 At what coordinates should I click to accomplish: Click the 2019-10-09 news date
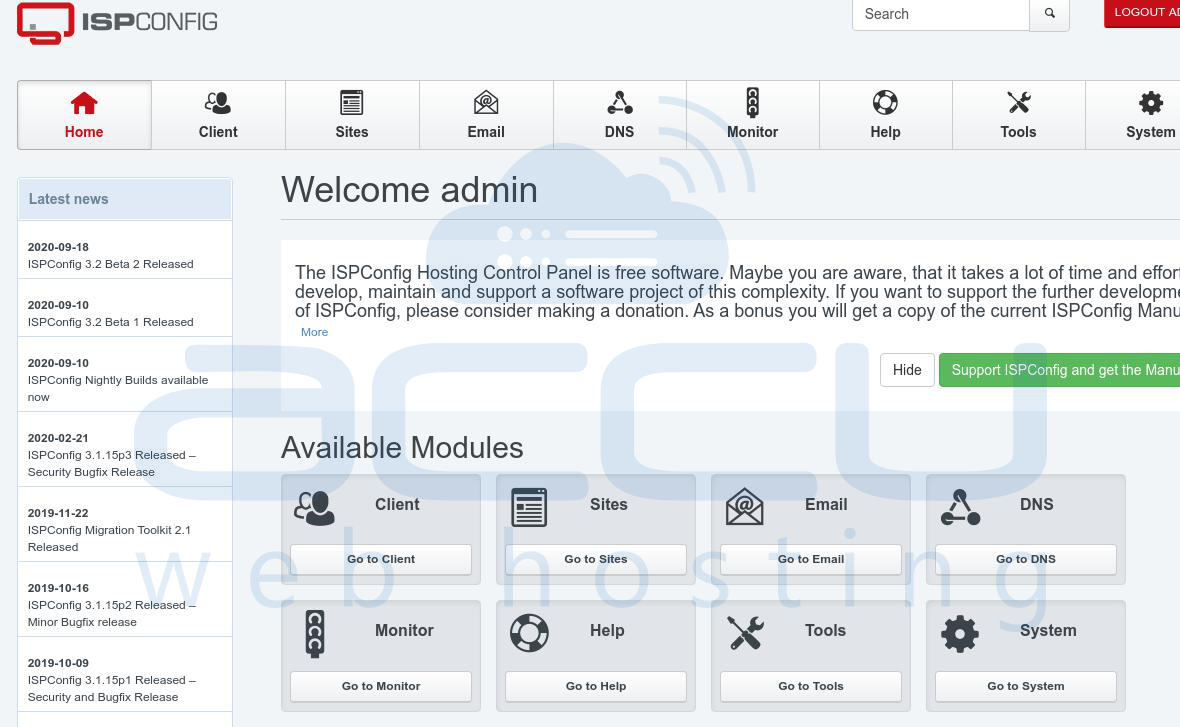point(58,663)
